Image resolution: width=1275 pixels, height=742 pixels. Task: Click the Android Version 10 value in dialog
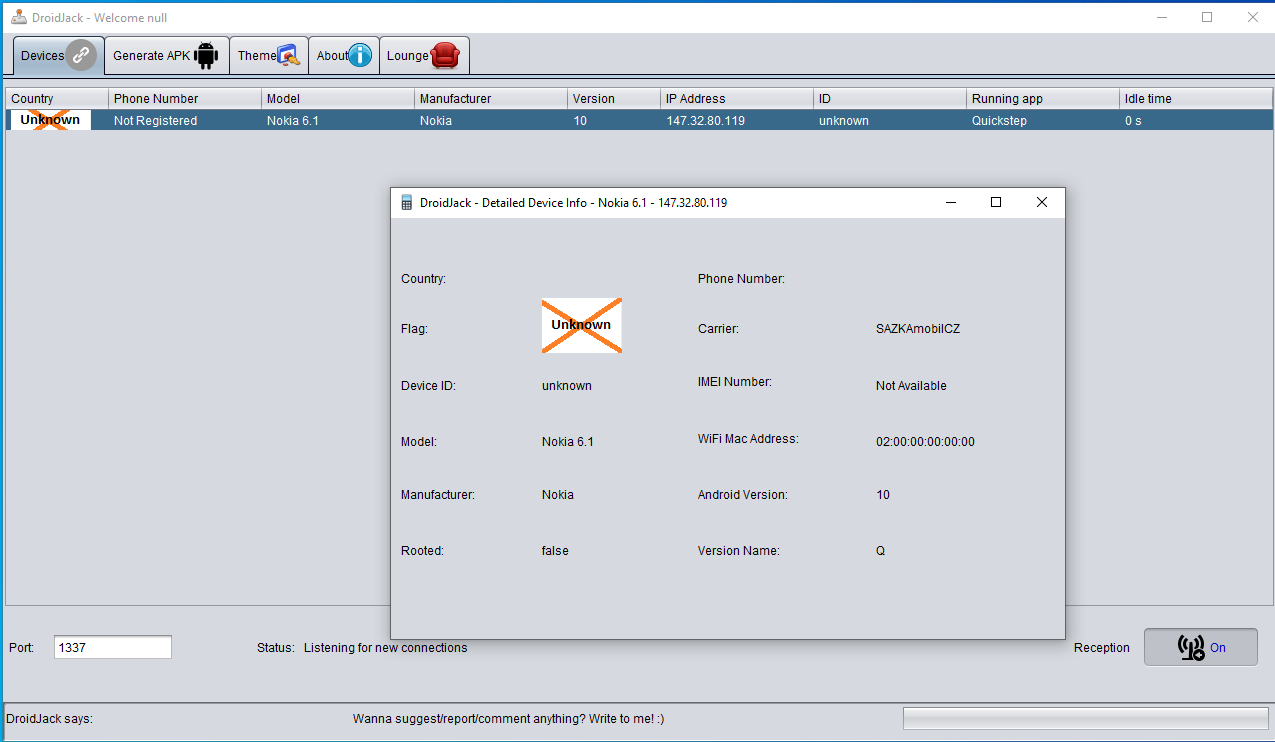pos(883,494)
